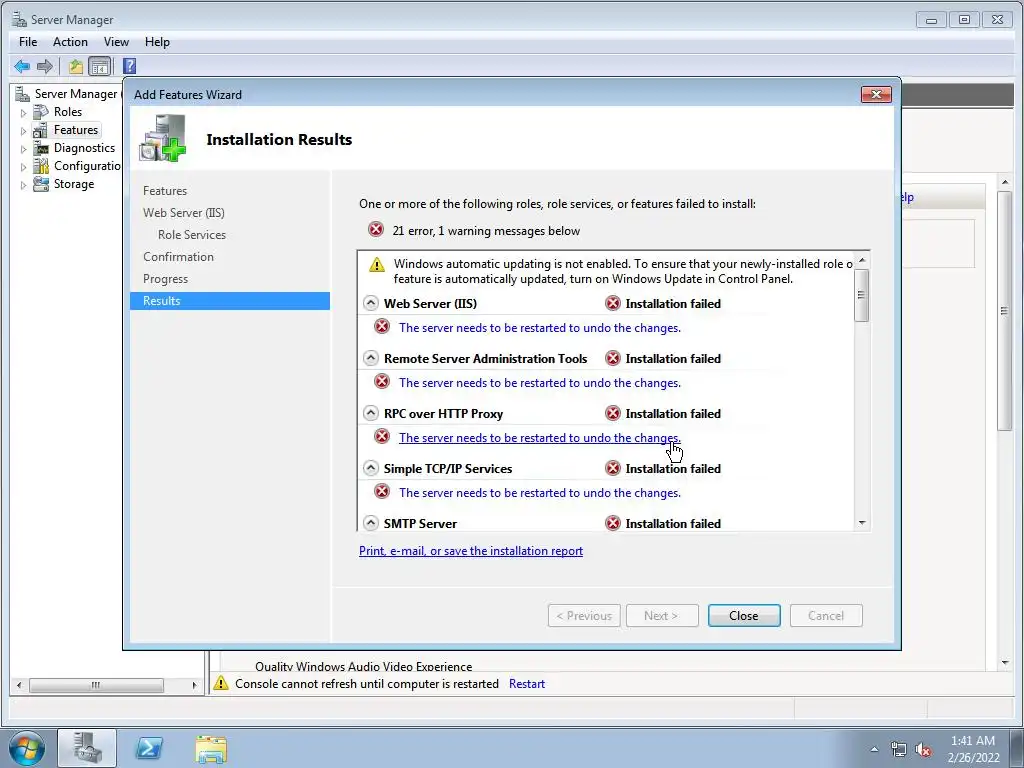Viewport: 1024px width, 768px height.
Task: Close the Add Features Wizard with X
Action: 876,95
